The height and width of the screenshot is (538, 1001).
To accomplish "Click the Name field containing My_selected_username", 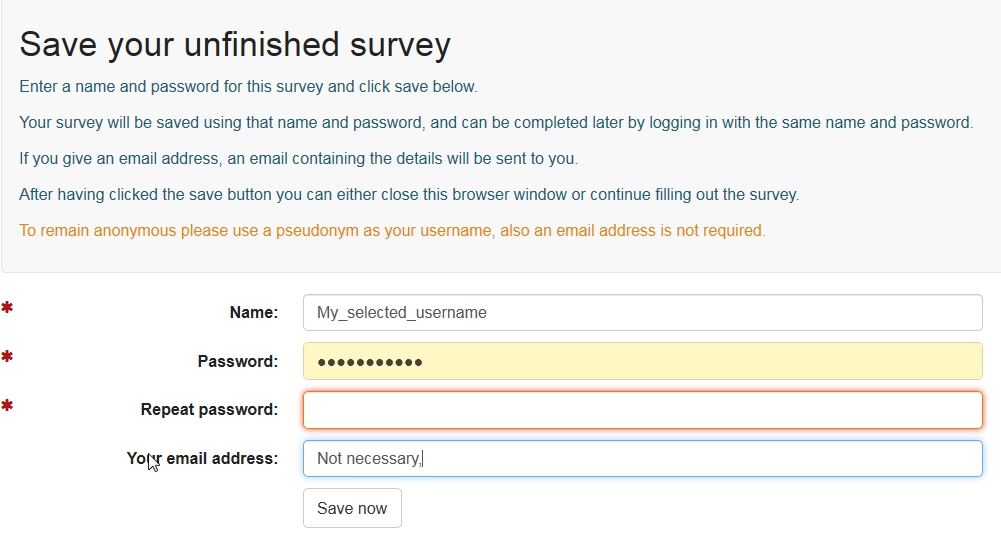I will pos(642,312).
